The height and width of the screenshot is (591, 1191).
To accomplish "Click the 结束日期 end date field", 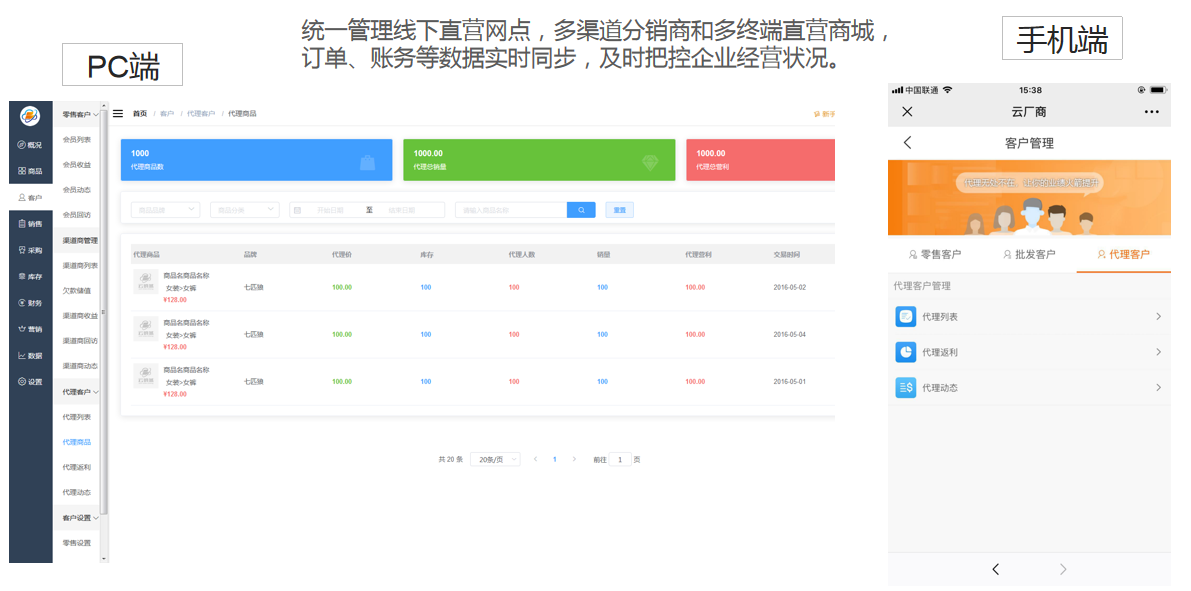I will click(403, 210).
